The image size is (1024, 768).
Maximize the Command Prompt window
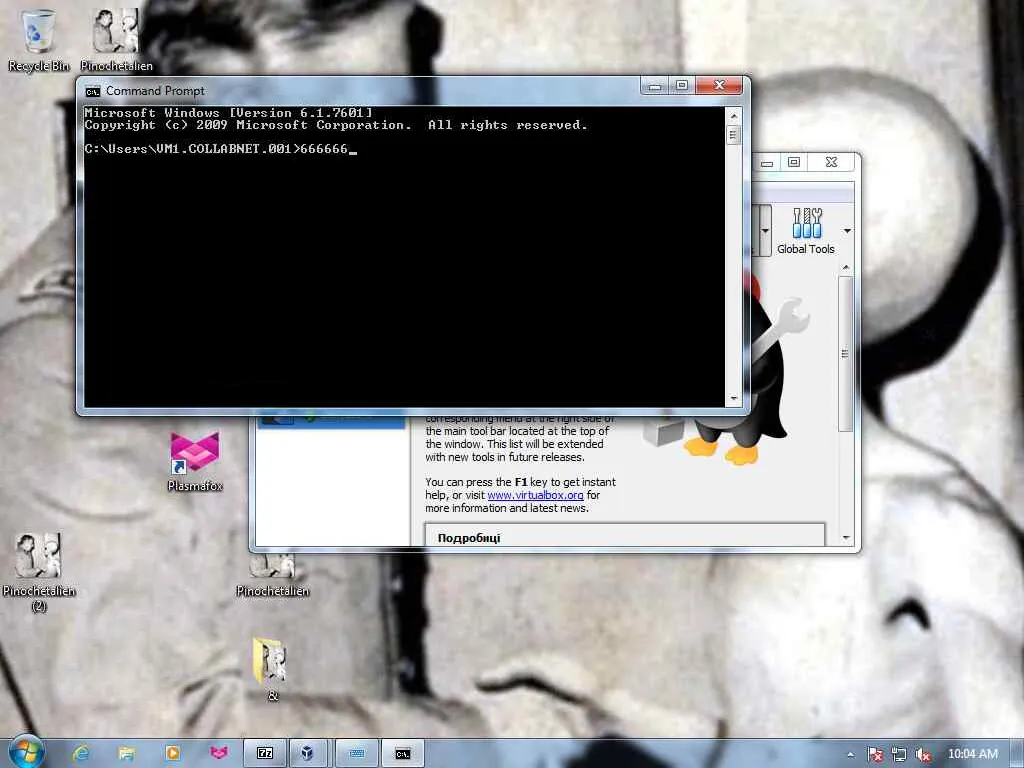pos(682,86)
